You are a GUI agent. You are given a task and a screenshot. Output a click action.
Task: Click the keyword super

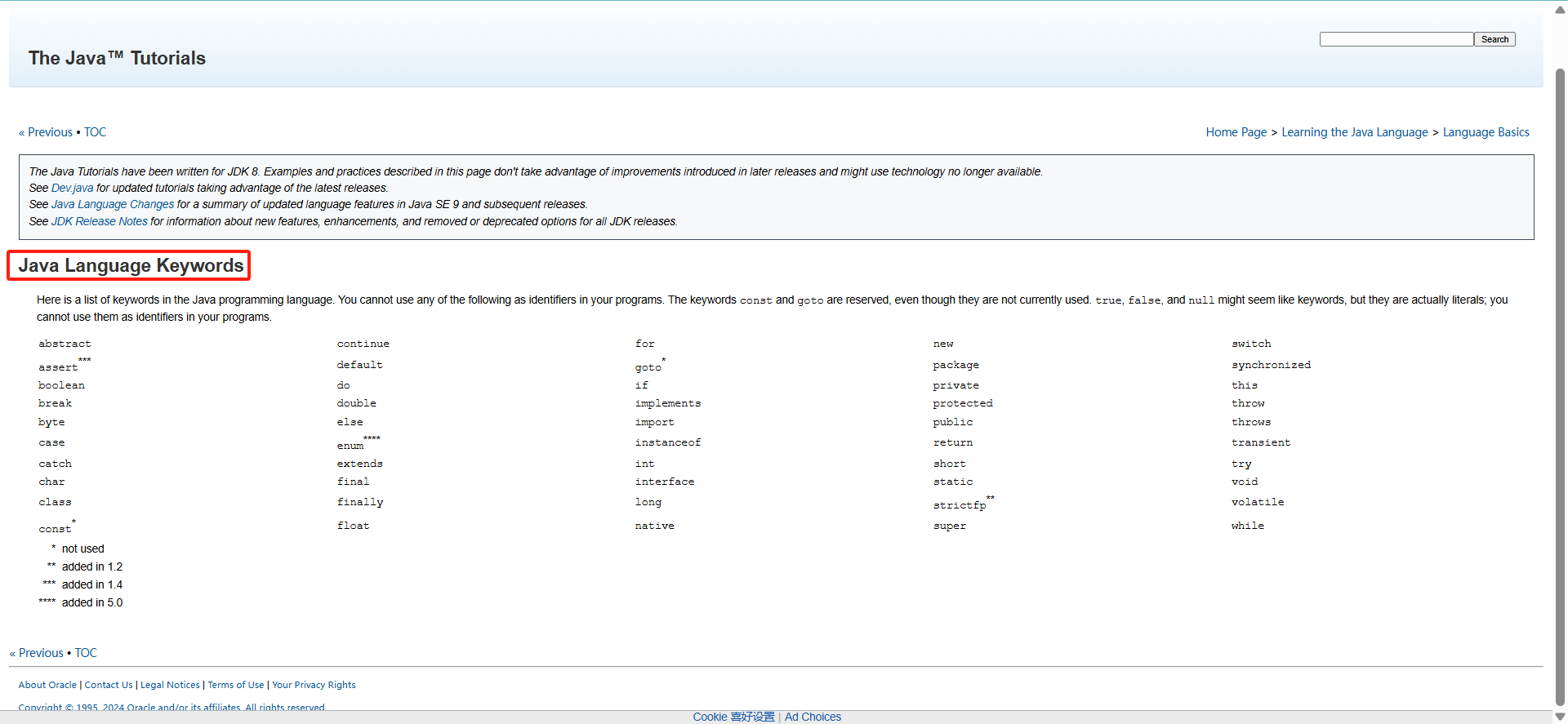pos(950,526)
